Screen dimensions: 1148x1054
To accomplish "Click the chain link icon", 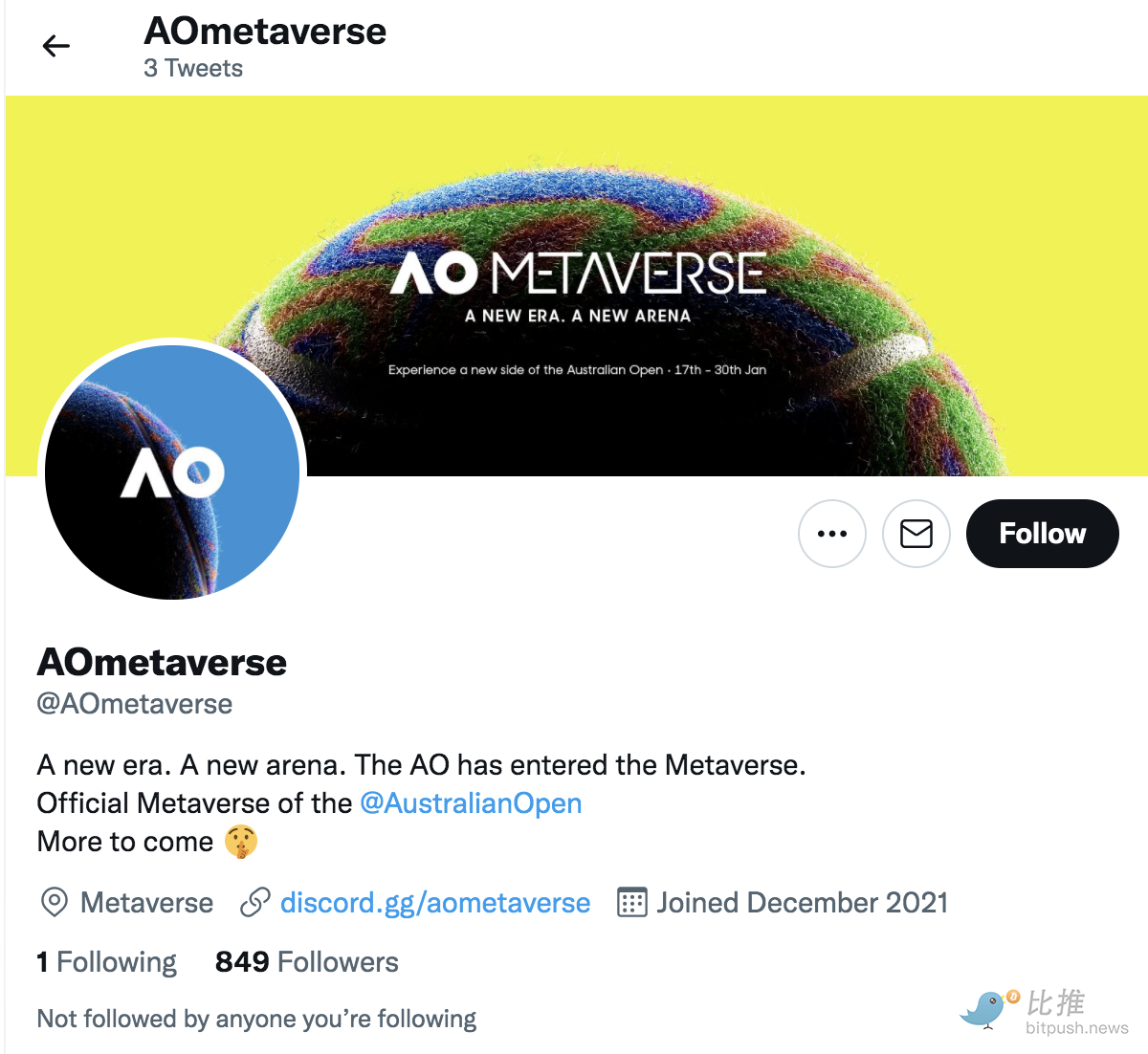I will pos(254,902).
